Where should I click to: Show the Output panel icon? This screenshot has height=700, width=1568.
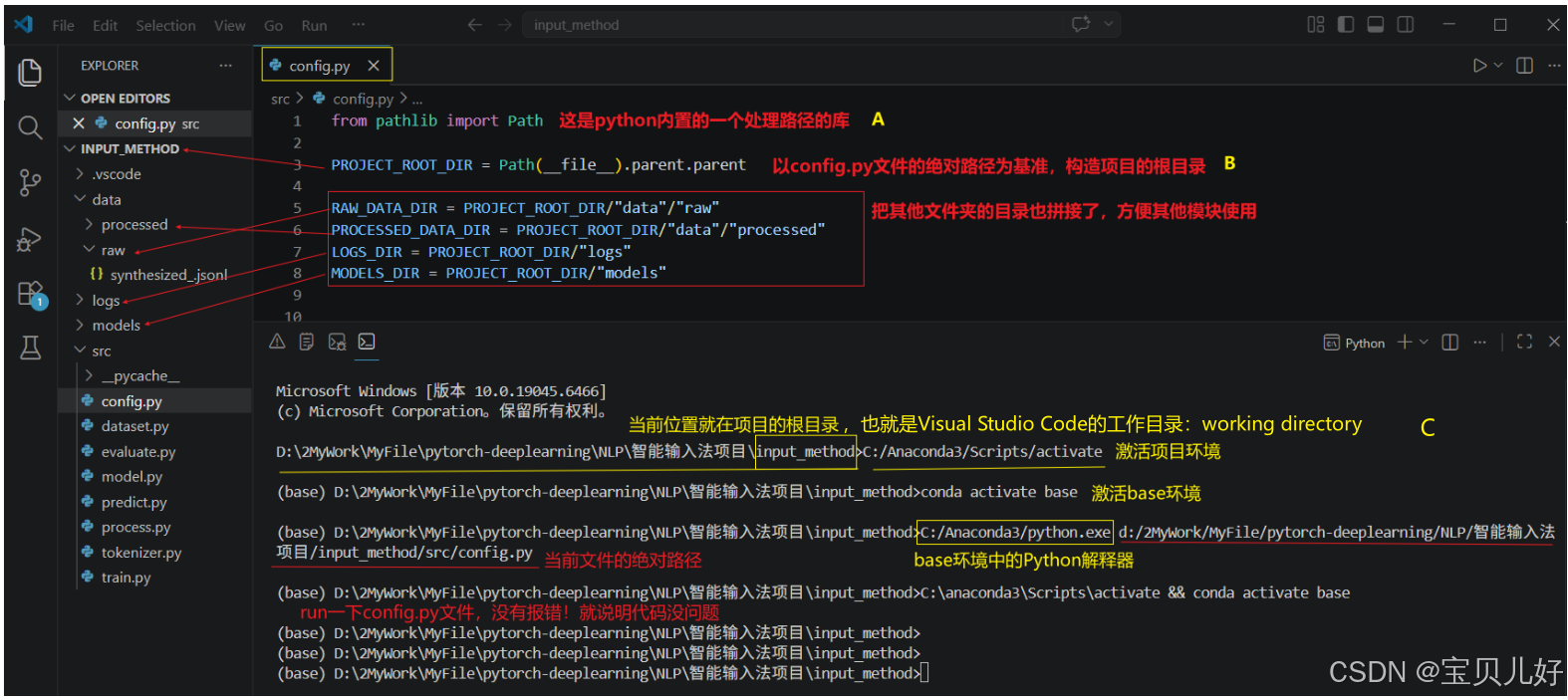[307, 342]
